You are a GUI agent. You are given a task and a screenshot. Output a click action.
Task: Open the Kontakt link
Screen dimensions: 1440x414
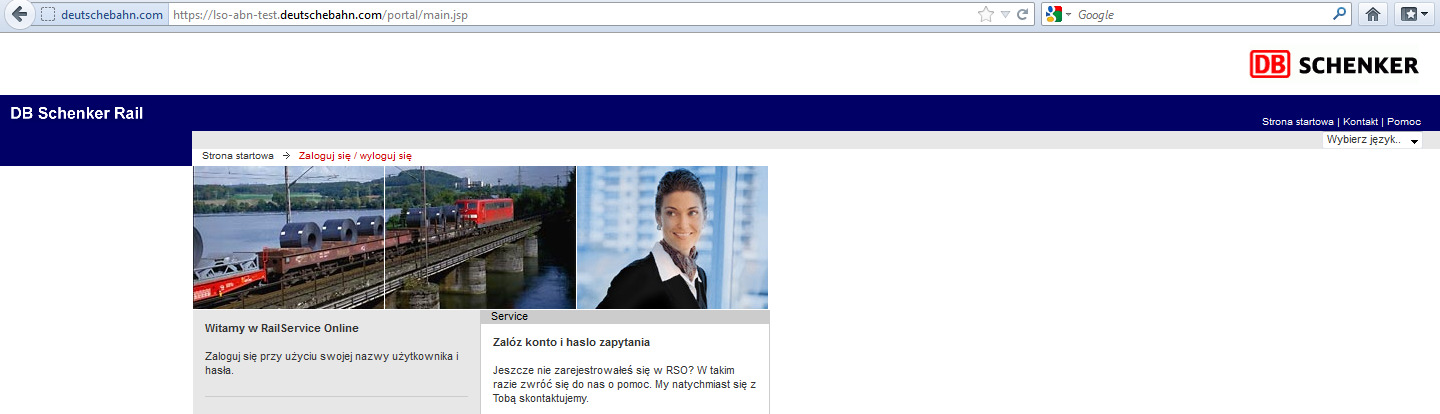click(1361, 121)
